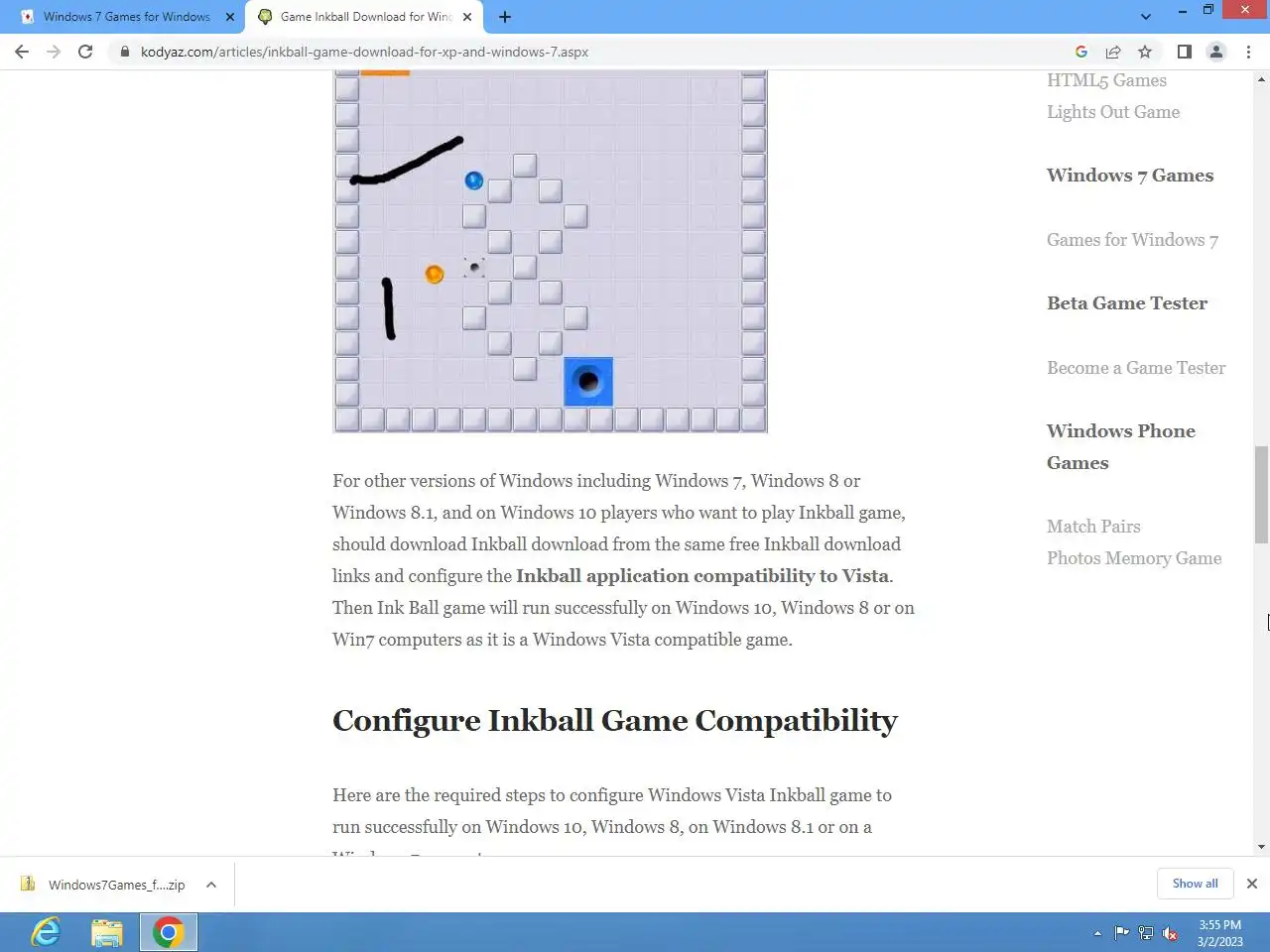Click the scrollbar down arrow
1270x952 pixels.
click(1261, 847)
